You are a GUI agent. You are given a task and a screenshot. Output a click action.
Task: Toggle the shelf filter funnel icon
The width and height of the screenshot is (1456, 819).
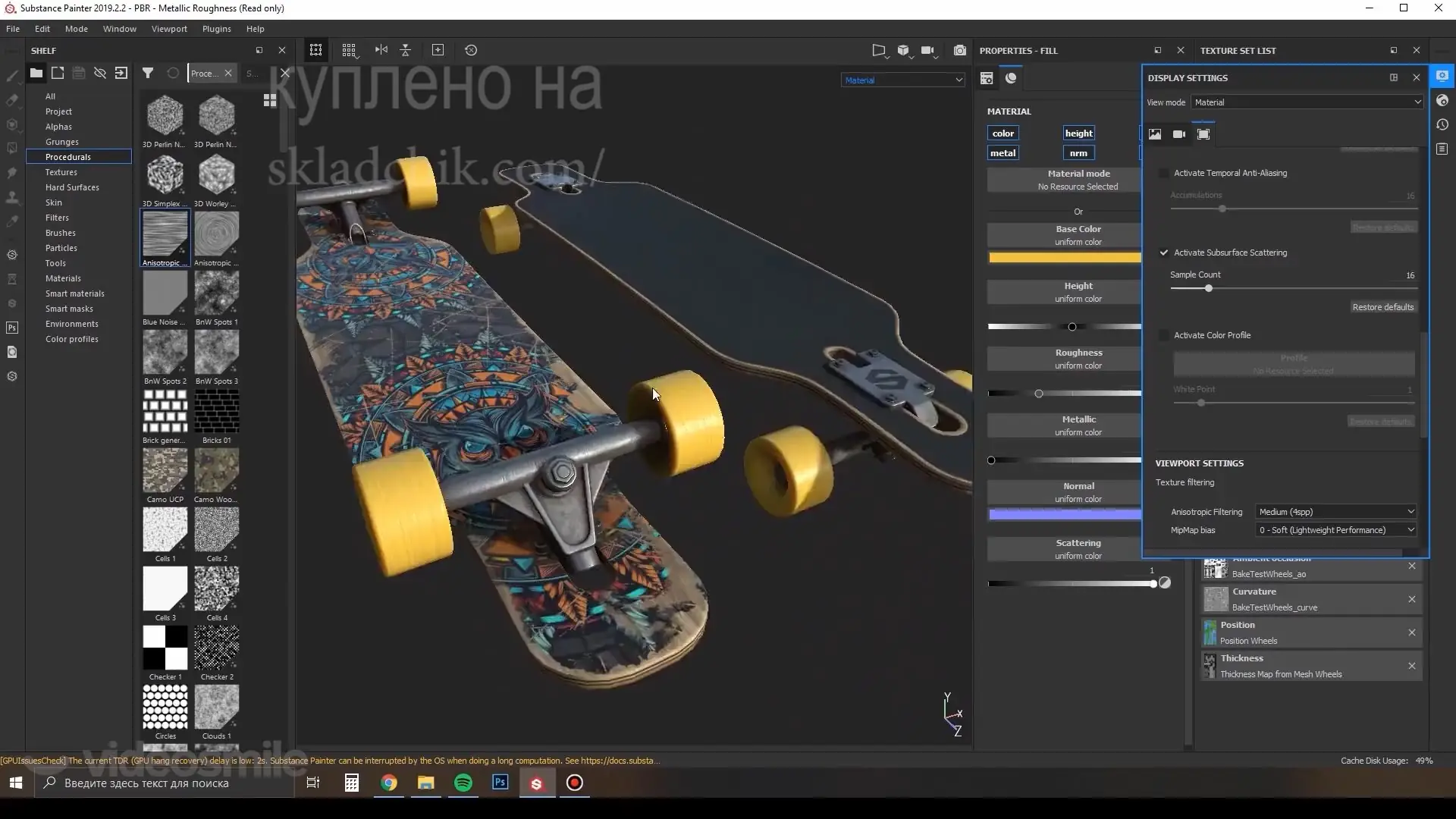148,73
